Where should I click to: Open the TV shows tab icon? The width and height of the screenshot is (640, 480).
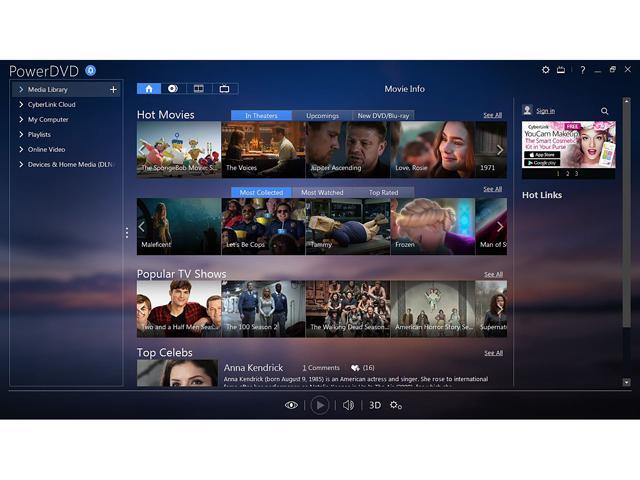click(224, 89)
